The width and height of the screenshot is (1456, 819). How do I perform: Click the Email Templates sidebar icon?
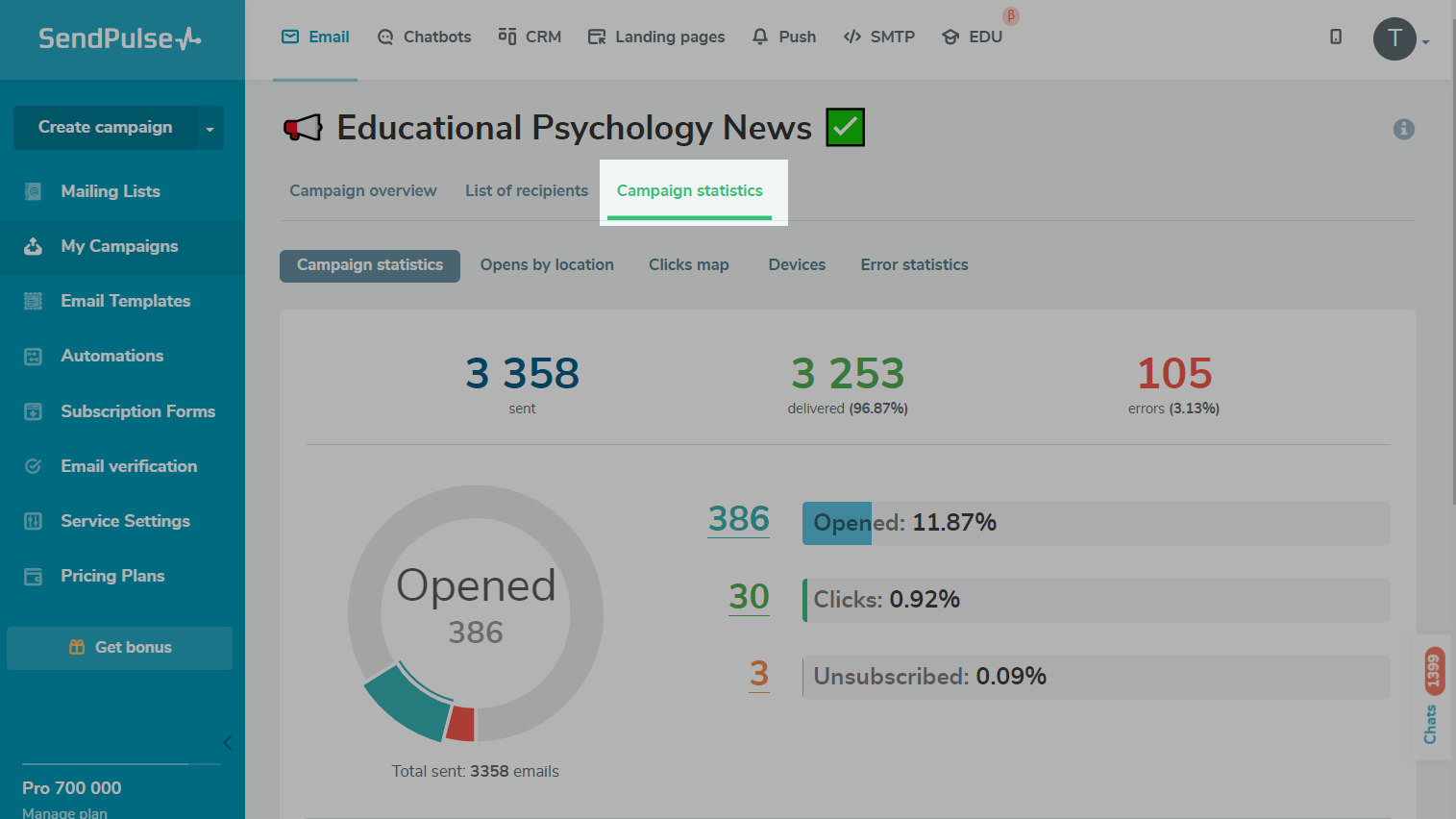[33, 301]
